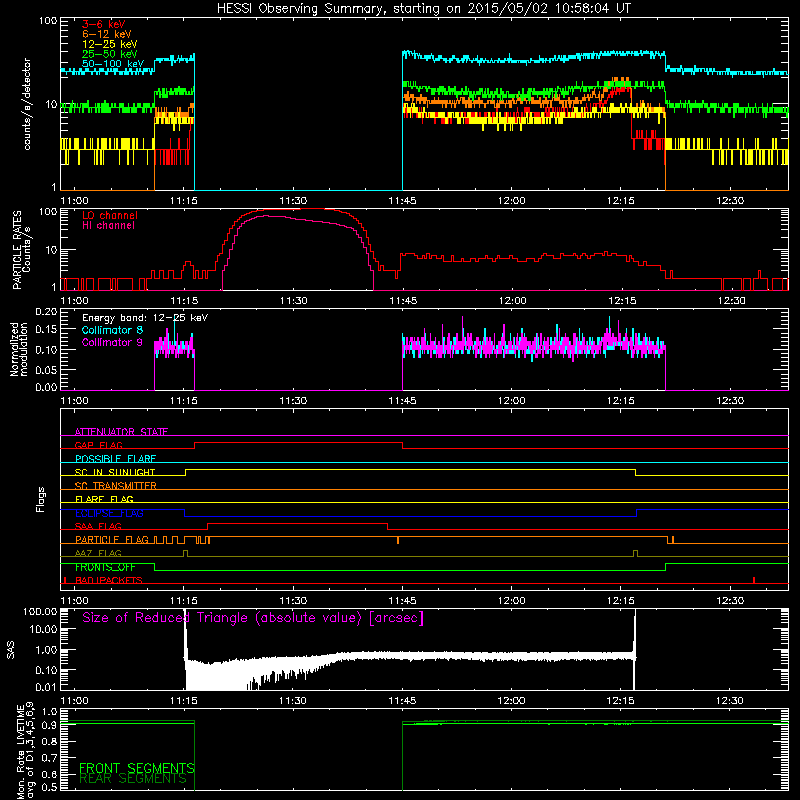Select the 3-6 keV legend label

pos(104,24)
